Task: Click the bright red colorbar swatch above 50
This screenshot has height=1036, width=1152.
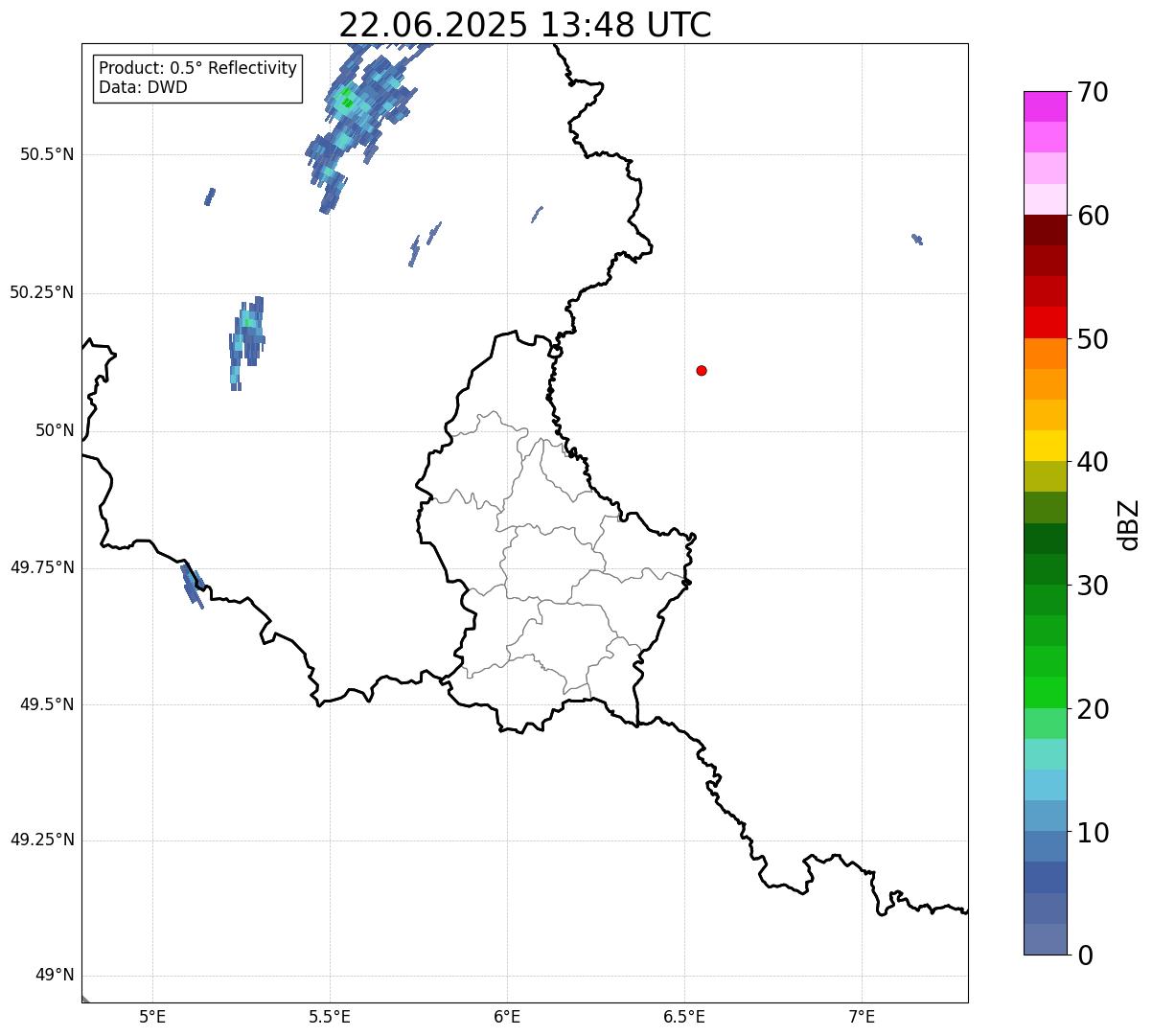Action: [x=1045, y=322]
